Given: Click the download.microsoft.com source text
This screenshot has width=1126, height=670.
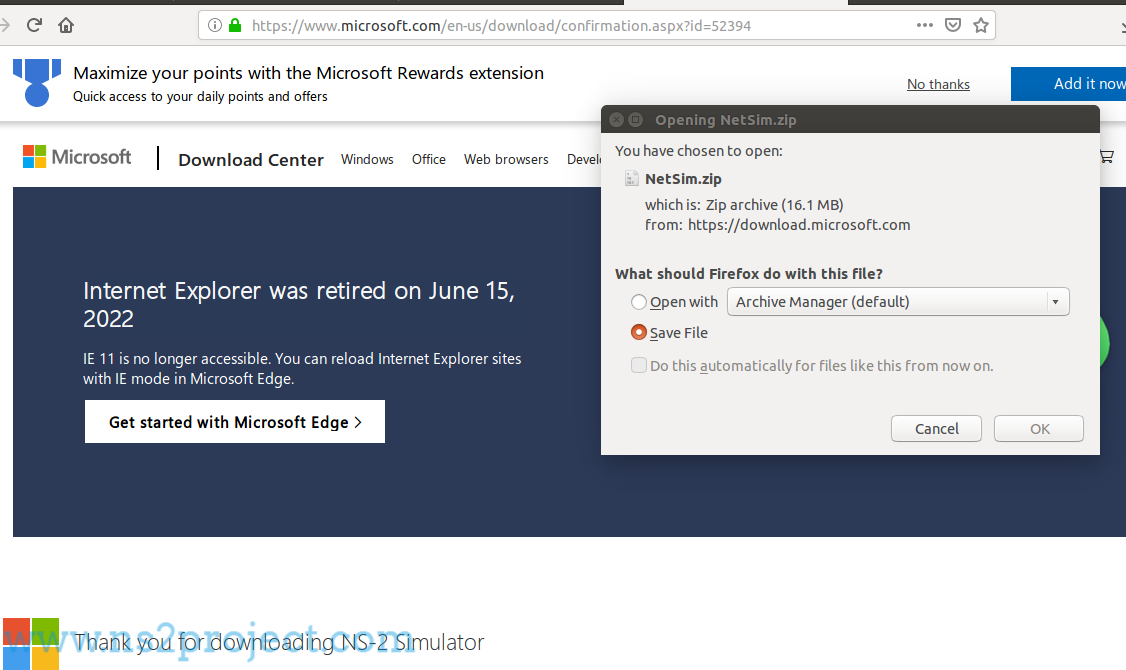Looking at the screenshot, I should coord(799,225).
